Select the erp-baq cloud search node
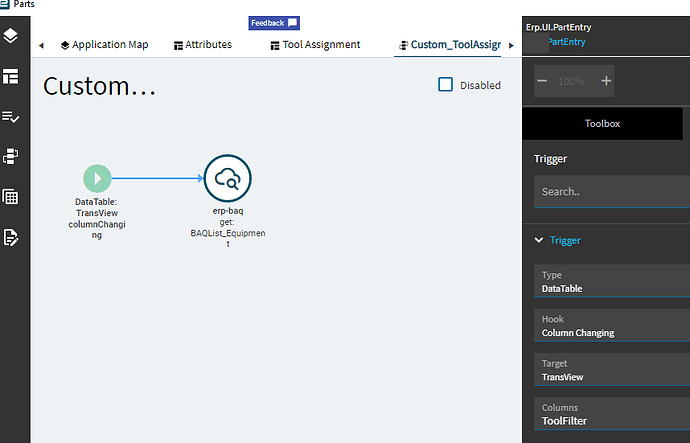Image resolution: width=690 pixels, height=443 pixels. (x=228, y=178)
